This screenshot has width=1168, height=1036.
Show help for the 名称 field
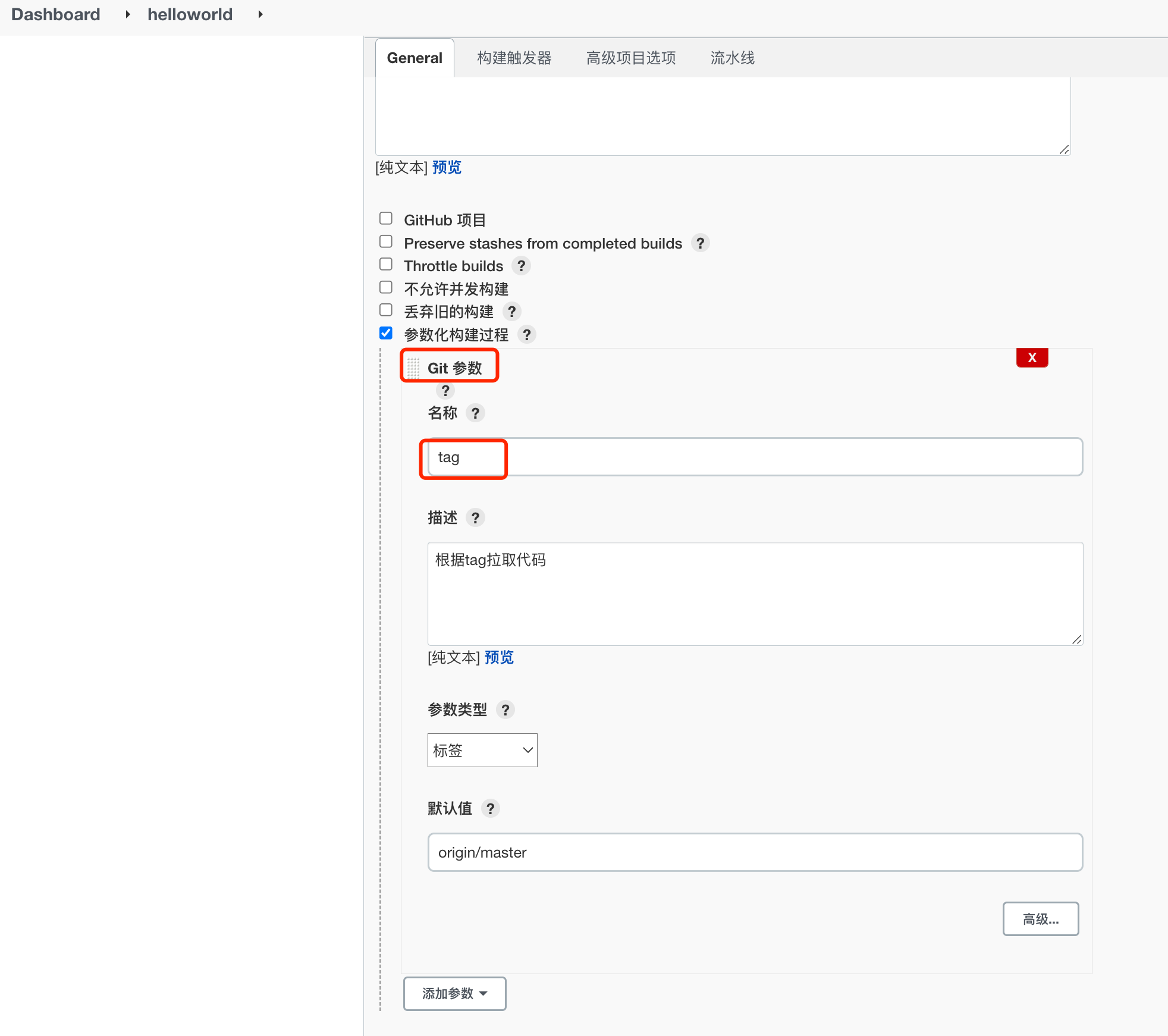[475, 413]
